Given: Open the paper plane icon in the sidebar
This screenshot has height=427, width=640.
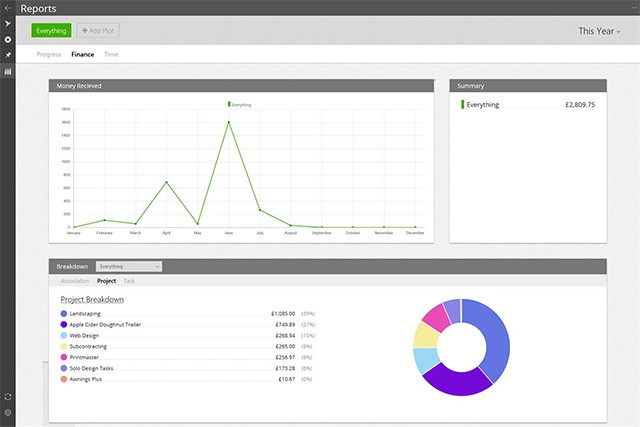Looking at the screenshot, I should click(x=8, y=23).
